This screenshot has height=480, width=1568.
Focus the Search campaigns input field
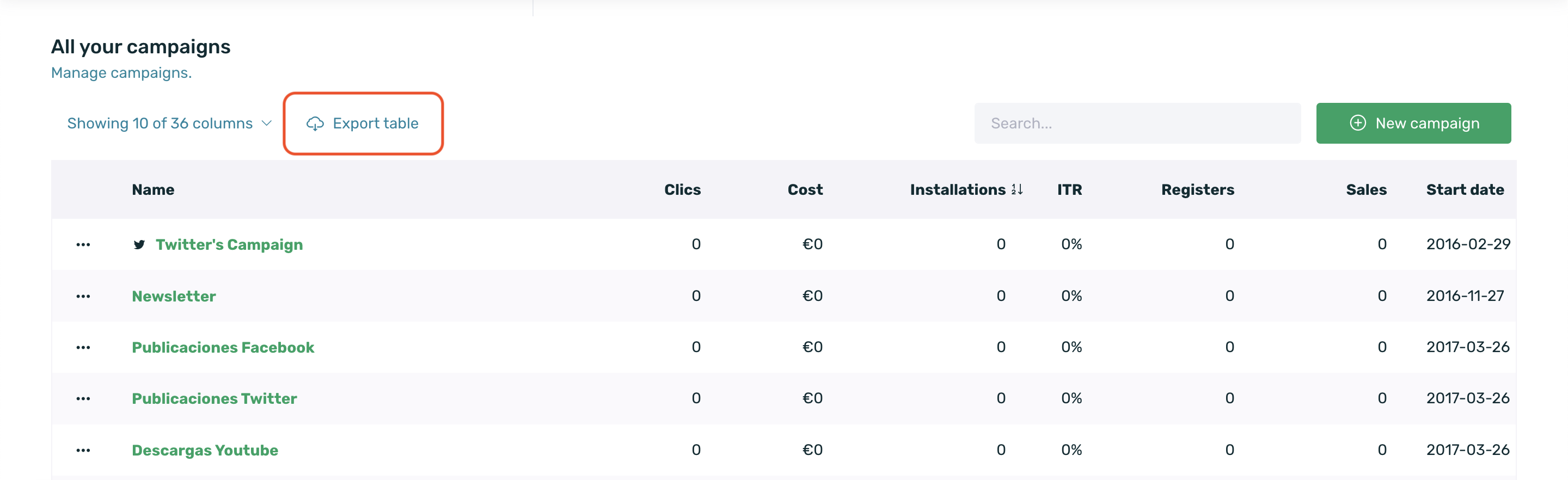(1137, 124)
